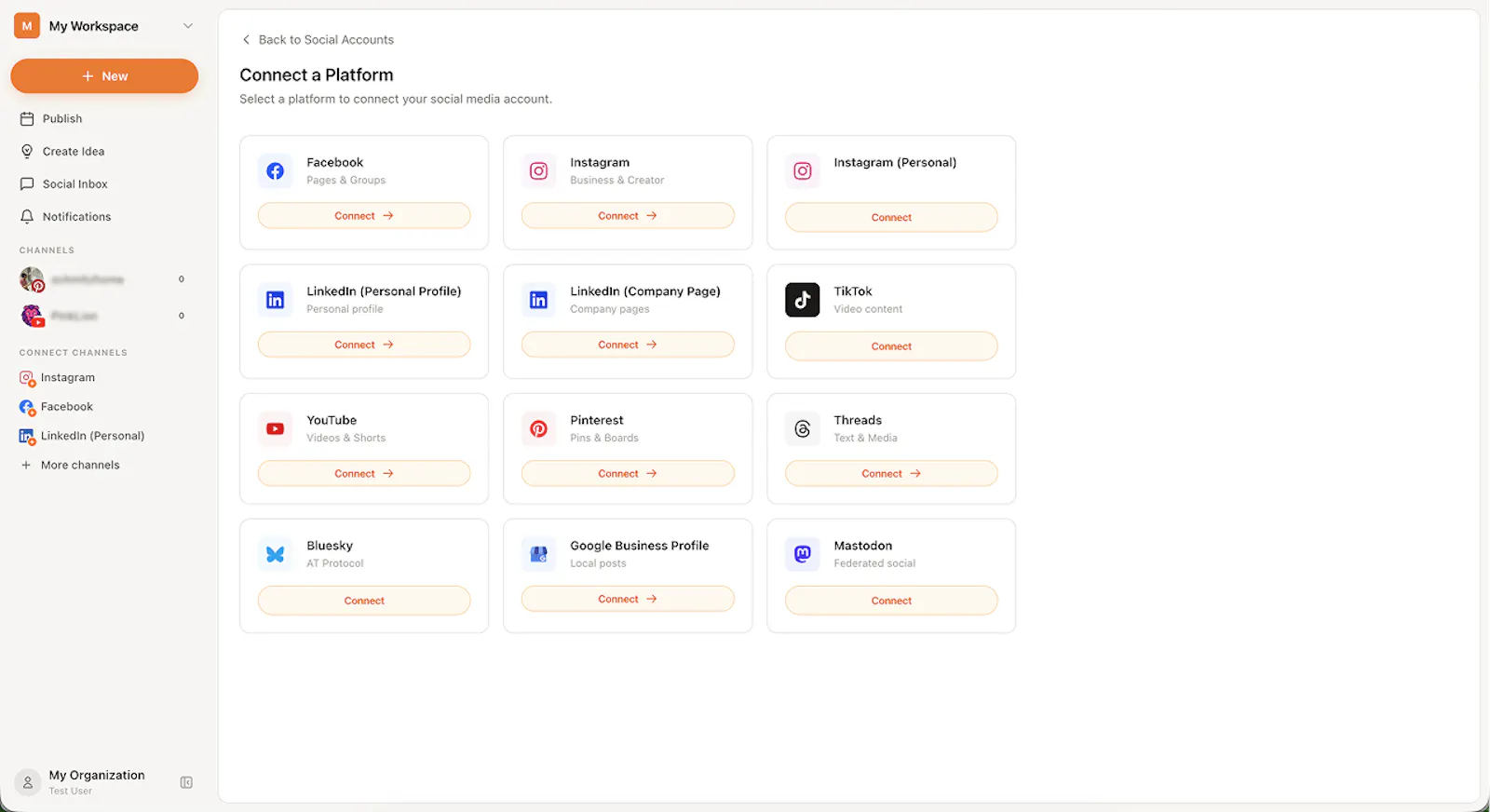Open the second channel with YouTube badge avatar

(32, 316)
